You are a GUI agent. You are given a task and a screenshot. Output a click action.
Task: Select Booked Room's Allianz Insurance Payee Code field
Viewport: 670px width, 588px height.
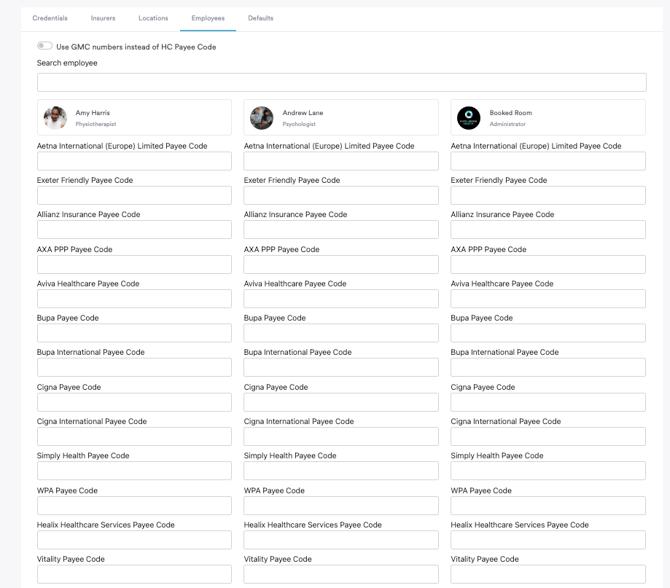click(548, 230)
